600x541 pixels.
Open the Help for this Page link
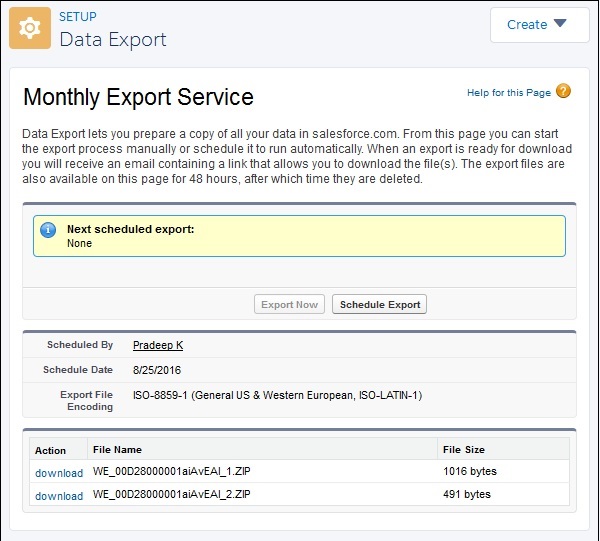click(509, 93)
